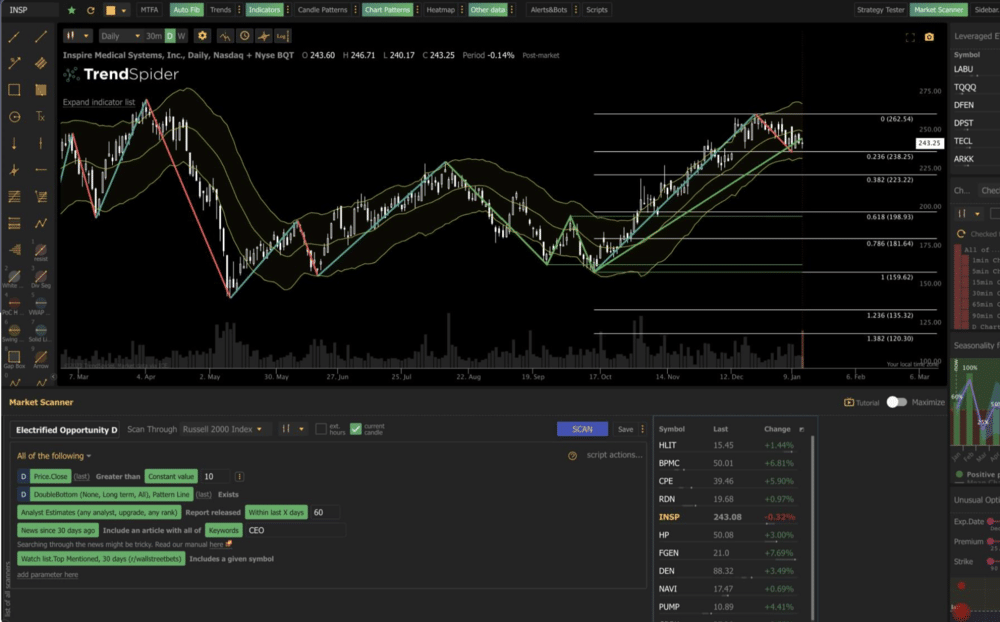Check the ext. hours checkbox
The image size is (1000, 622).
[321, 429]
